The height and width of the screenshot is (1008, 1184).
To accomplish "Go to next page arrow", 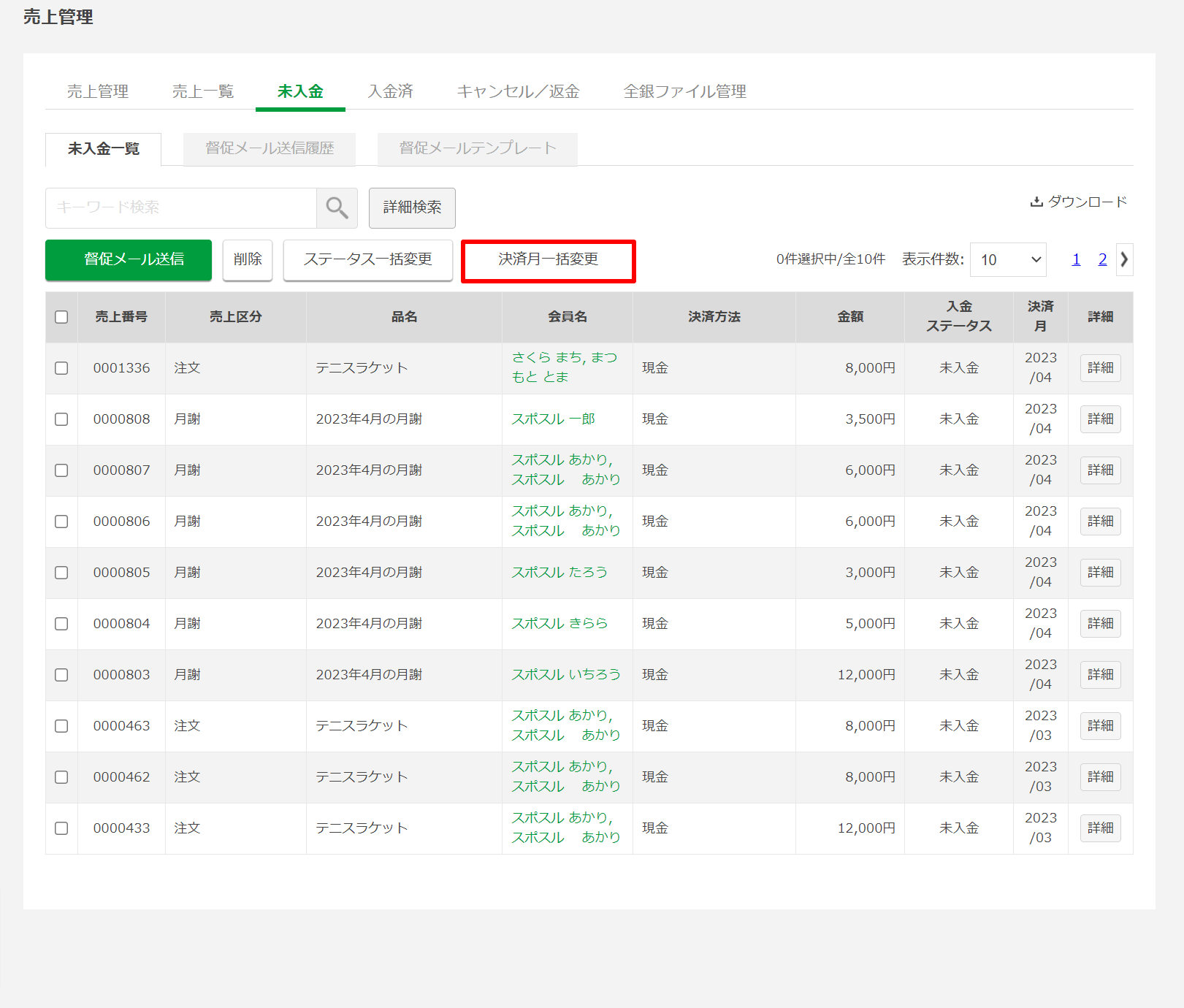I will tap(1125, 259).
